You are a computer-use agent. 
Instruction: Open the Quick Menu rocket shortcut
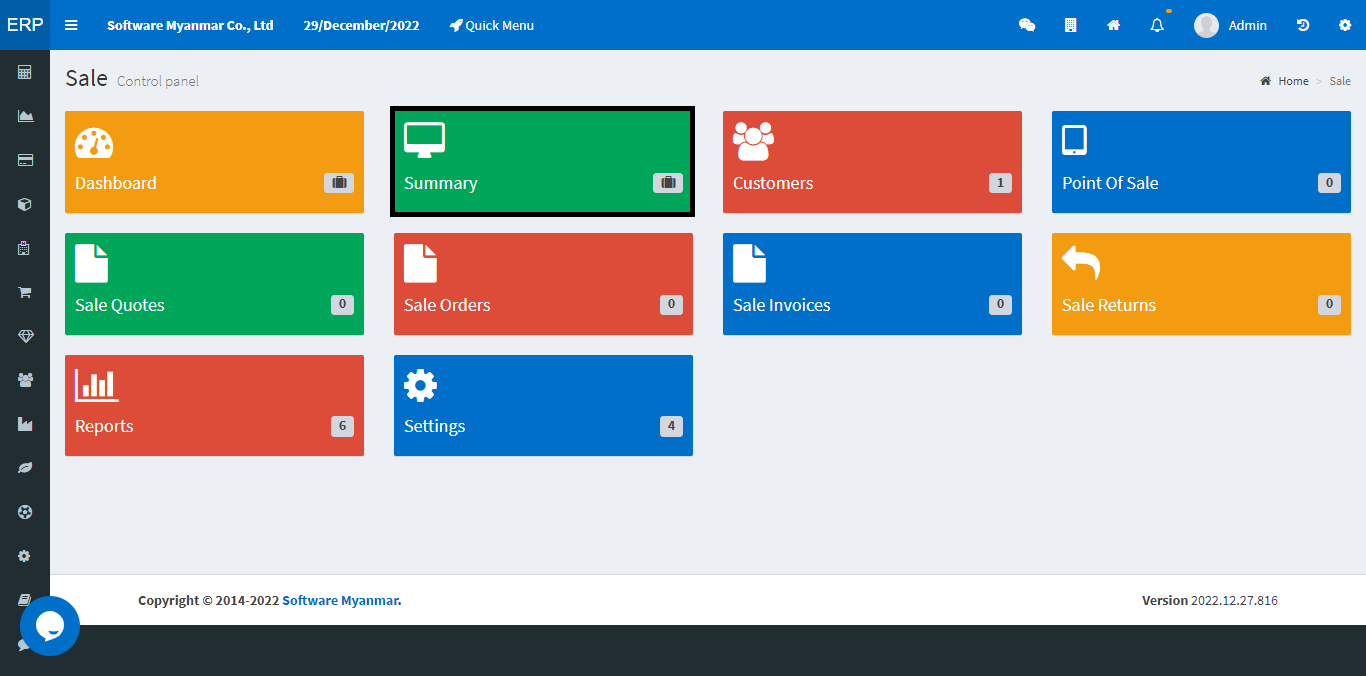[491, 25]
